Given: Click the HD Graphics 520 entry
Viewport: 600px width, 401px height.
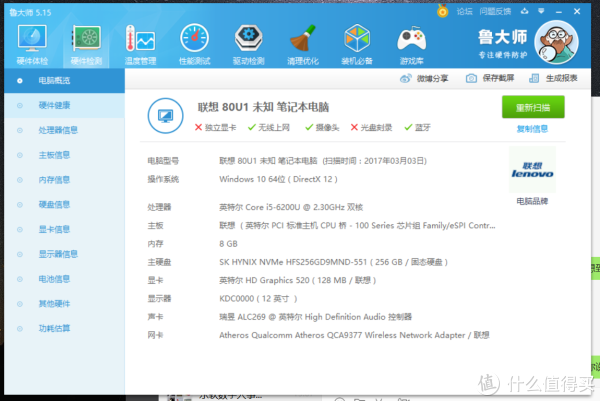Looking at the screenshot, I should (x=297, y=280).
